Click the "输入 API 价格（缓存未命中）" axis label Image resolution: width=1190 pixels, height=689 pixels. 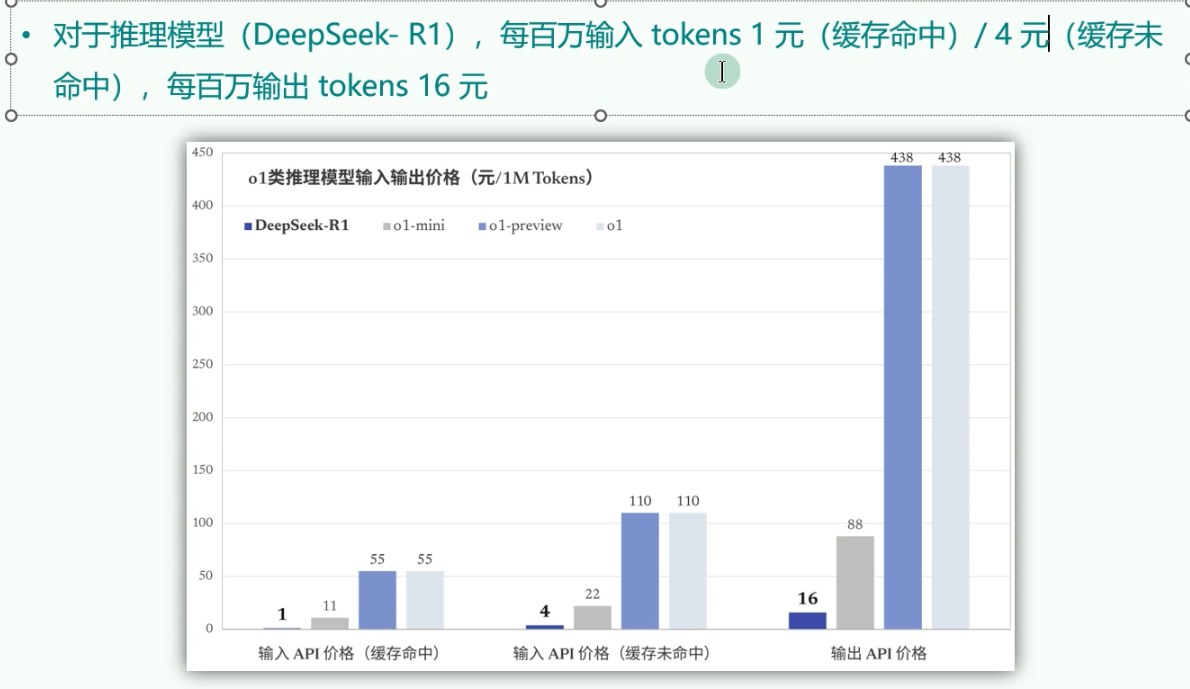612,653
